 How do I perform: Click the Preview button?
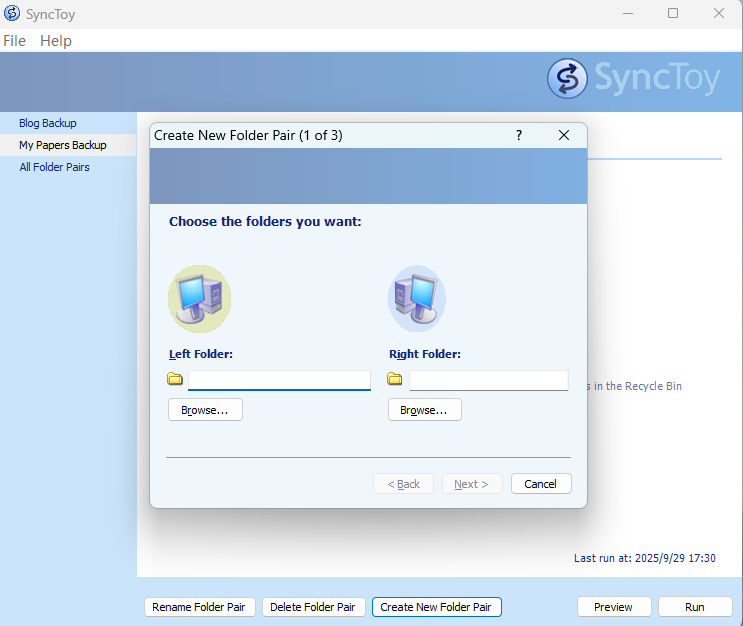(614, 607)
